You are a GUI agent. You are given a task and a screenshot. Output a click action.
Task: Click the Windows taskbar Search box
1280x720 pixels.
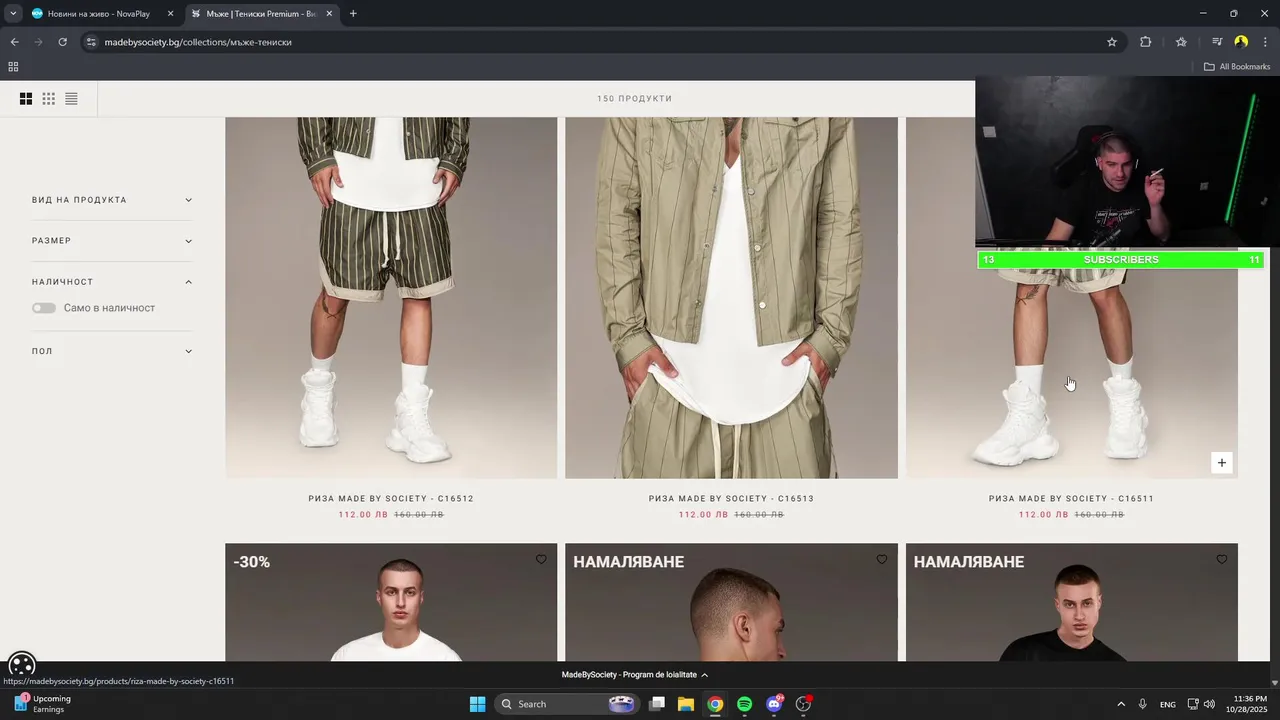tap(569, 704)
